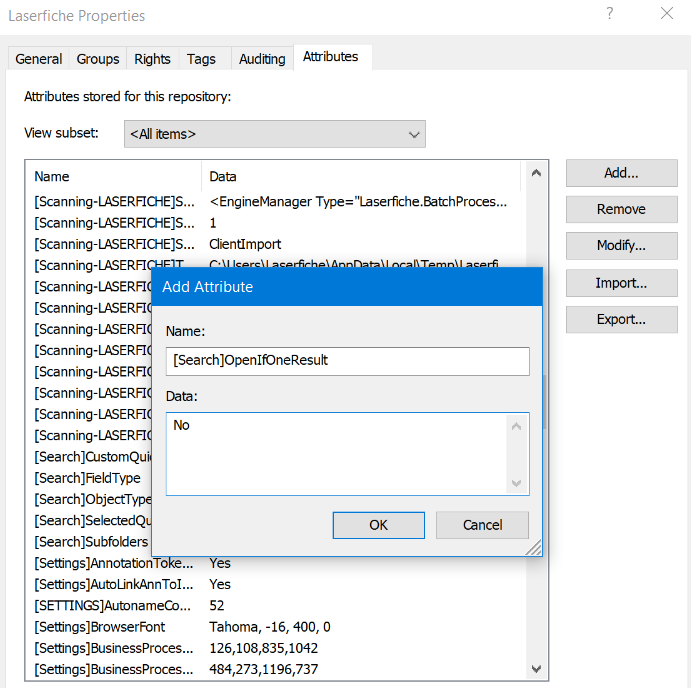Click the Name column header

[x=113, y=176]
